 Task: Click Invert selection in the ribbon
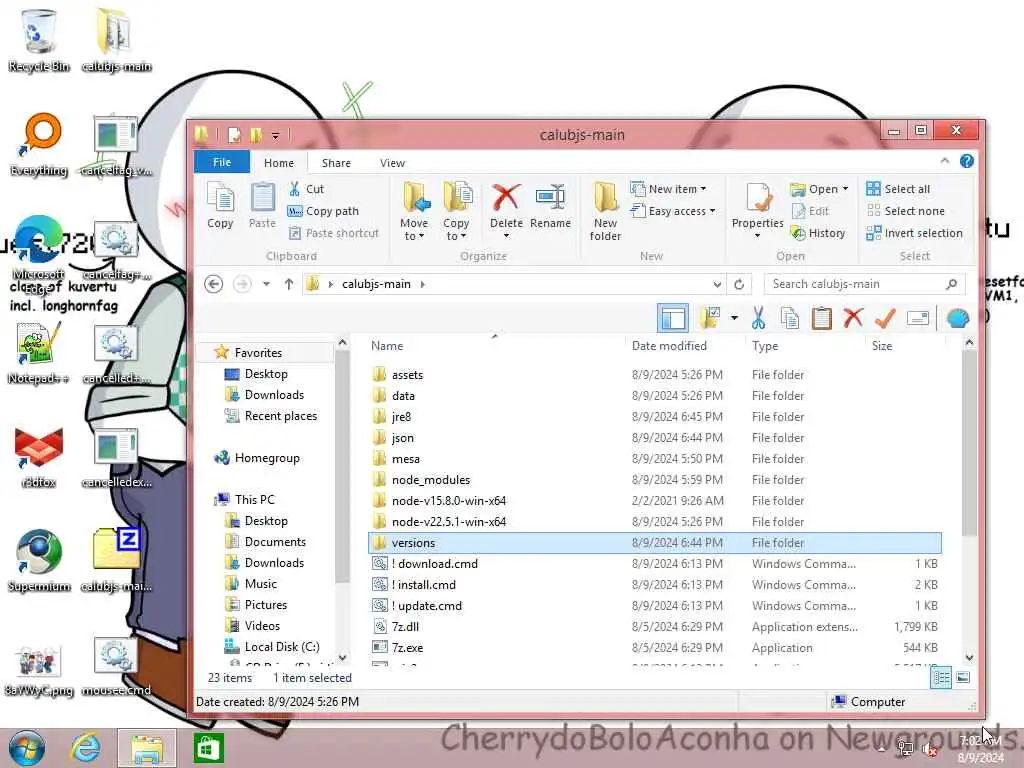[914, 233]
